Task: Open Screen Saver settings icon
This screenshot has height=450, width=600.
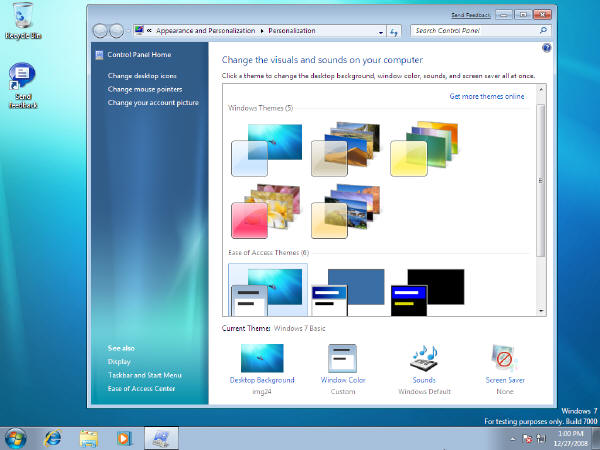Action: 505,358
